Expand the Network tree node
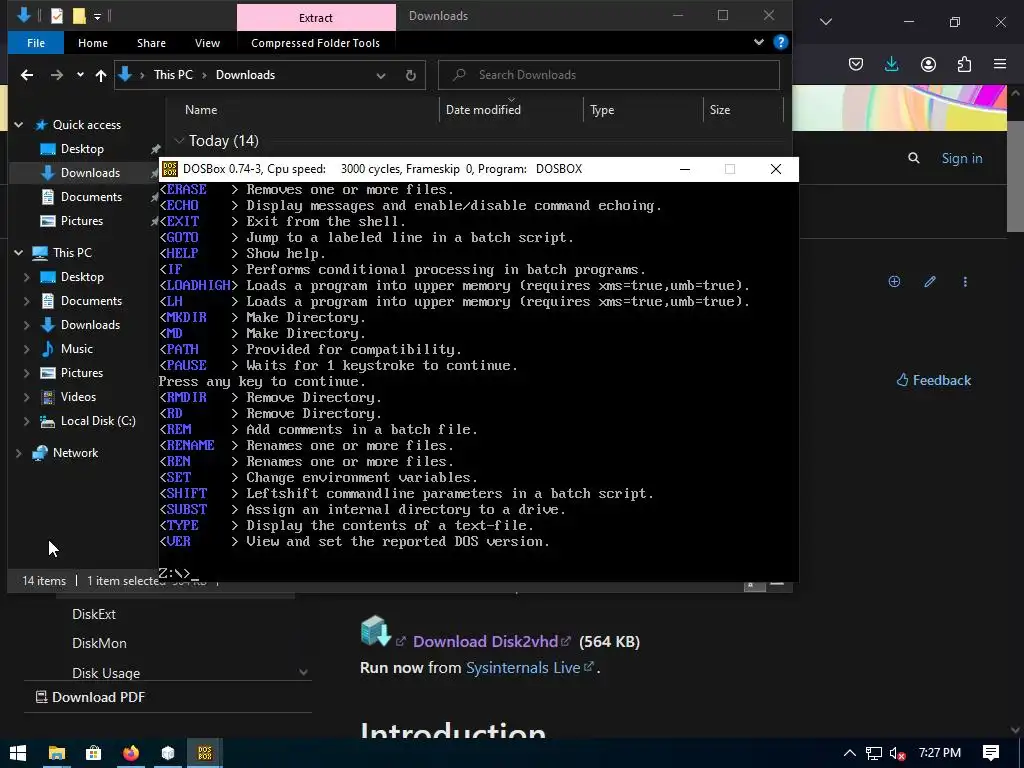 coord(18,453)
